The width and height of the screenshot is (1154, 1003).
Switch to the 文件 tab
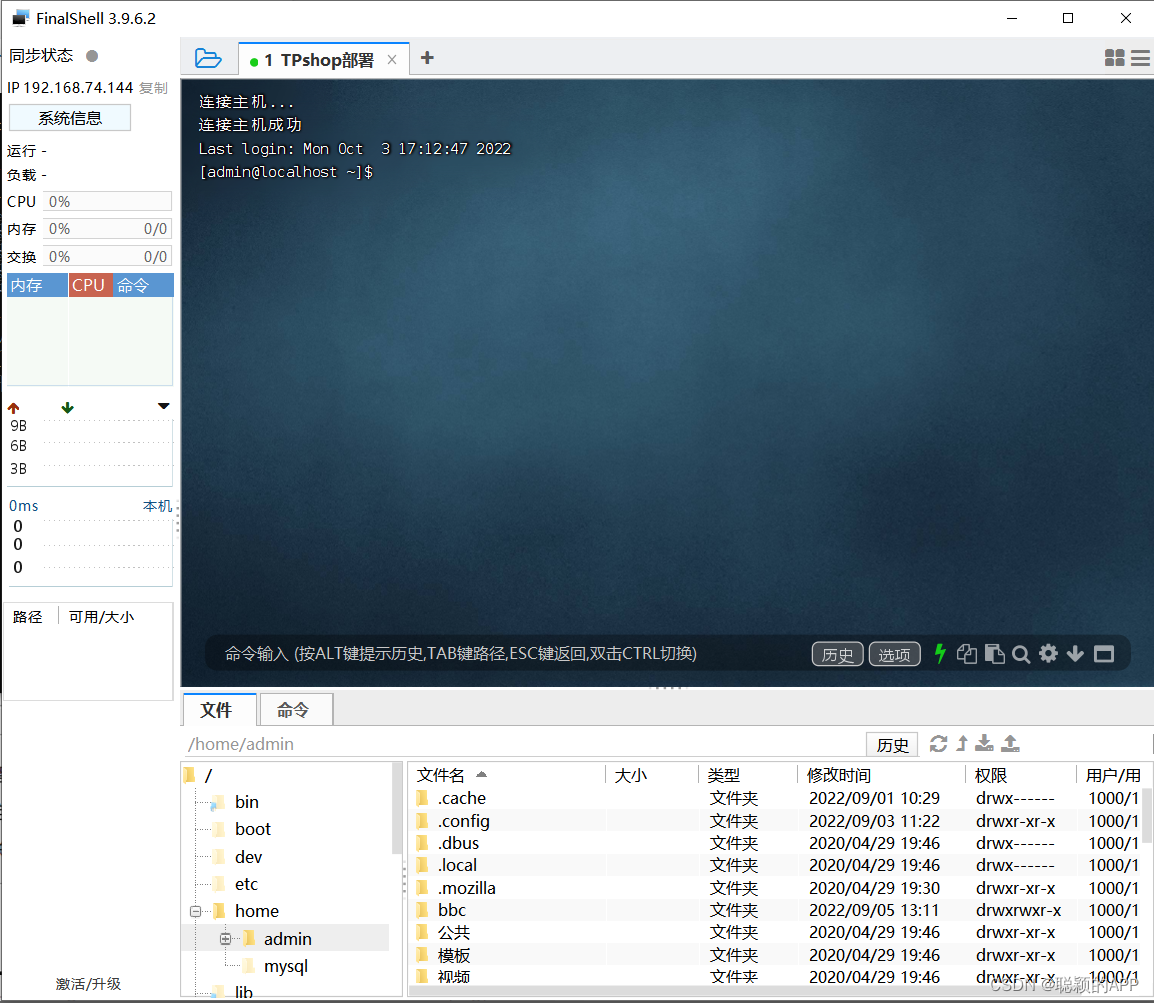tap(219, 709)
